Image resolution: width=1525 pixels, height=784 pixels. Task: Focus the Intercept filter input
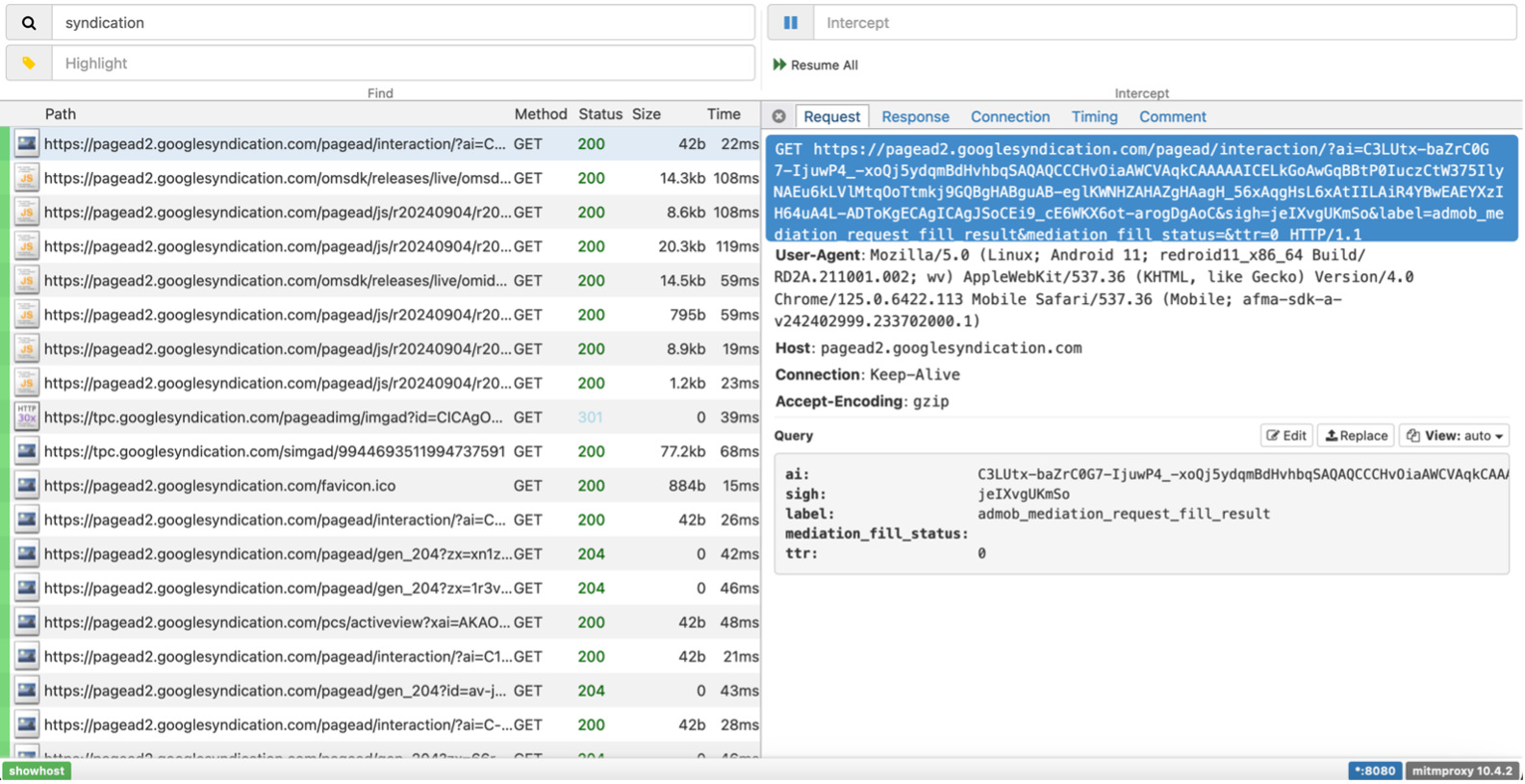coord(1164,23)
